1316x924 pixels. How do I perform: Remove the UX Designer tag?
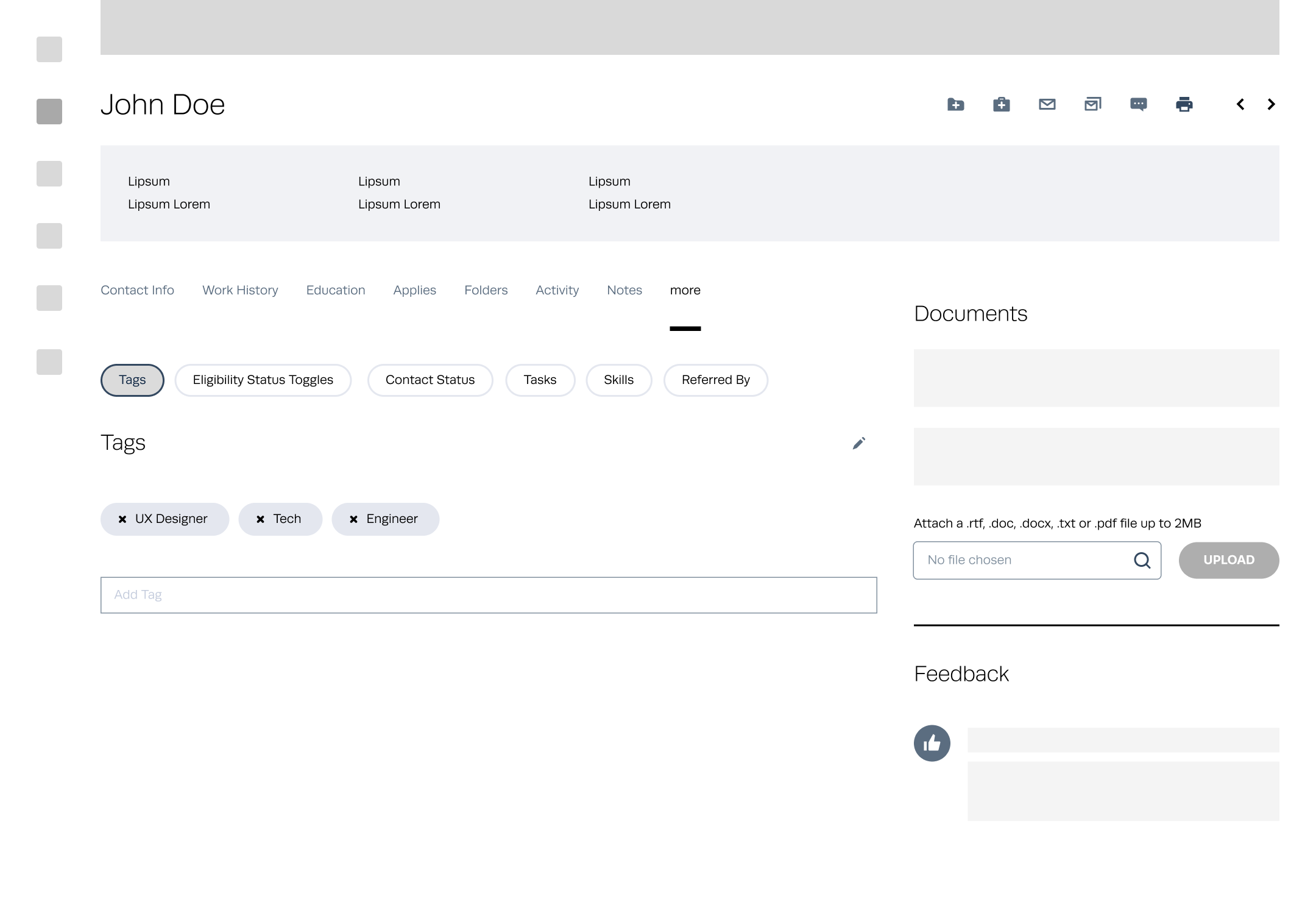[x=122, y=519]
